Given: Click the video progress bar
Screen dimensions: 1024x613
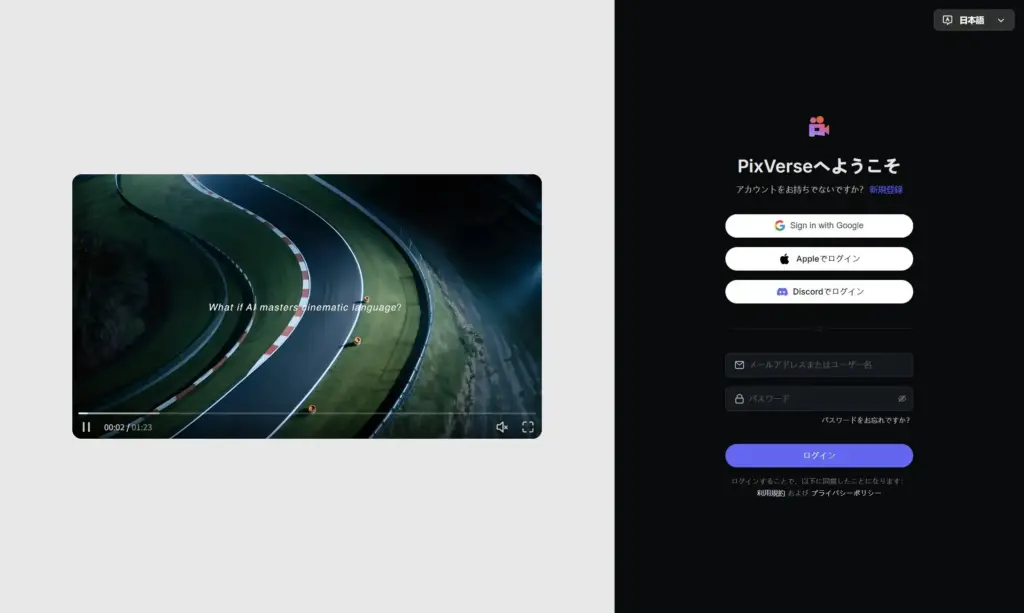Looking at the screenshot, I should coord(307,413).
